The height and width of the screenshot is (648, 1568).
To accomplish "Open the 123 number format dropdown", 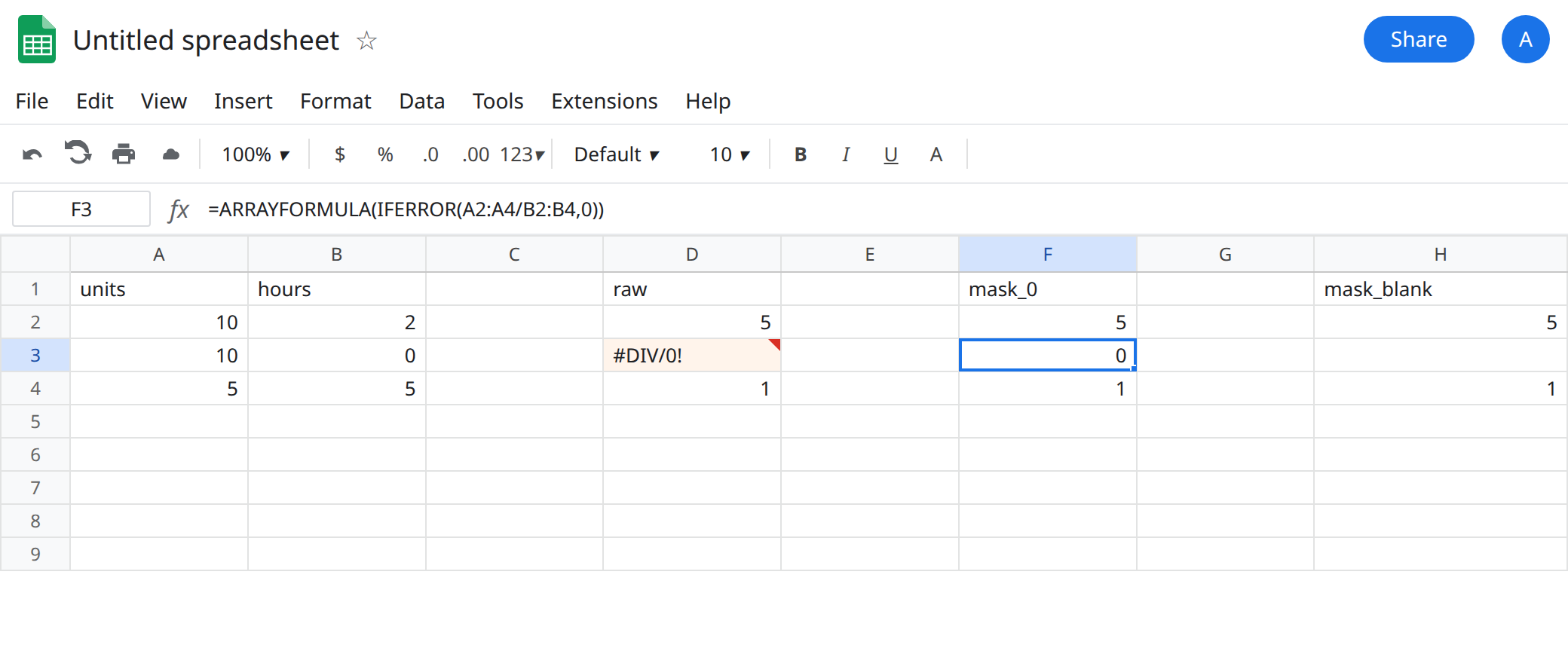I will (x=522, y=154).
